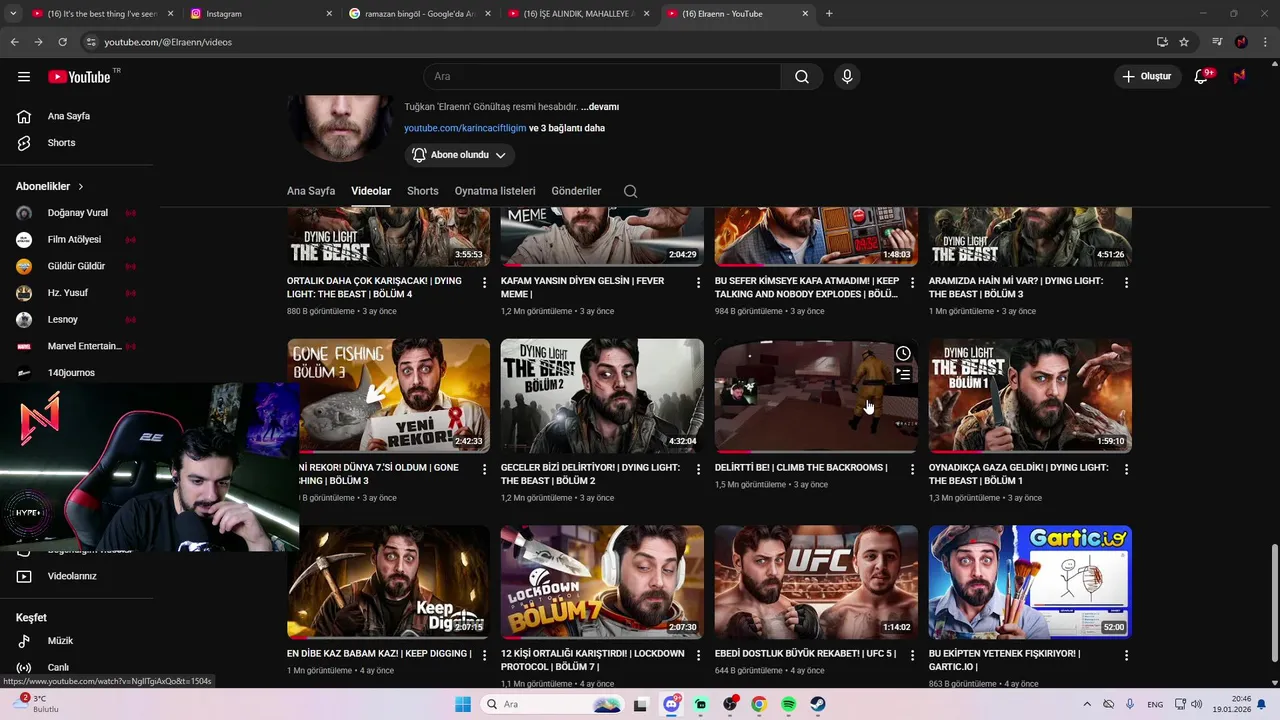This screenshot has height=720, width=1280.
Task: Click the Chrome address bar URL
Action: click(168, 42)
